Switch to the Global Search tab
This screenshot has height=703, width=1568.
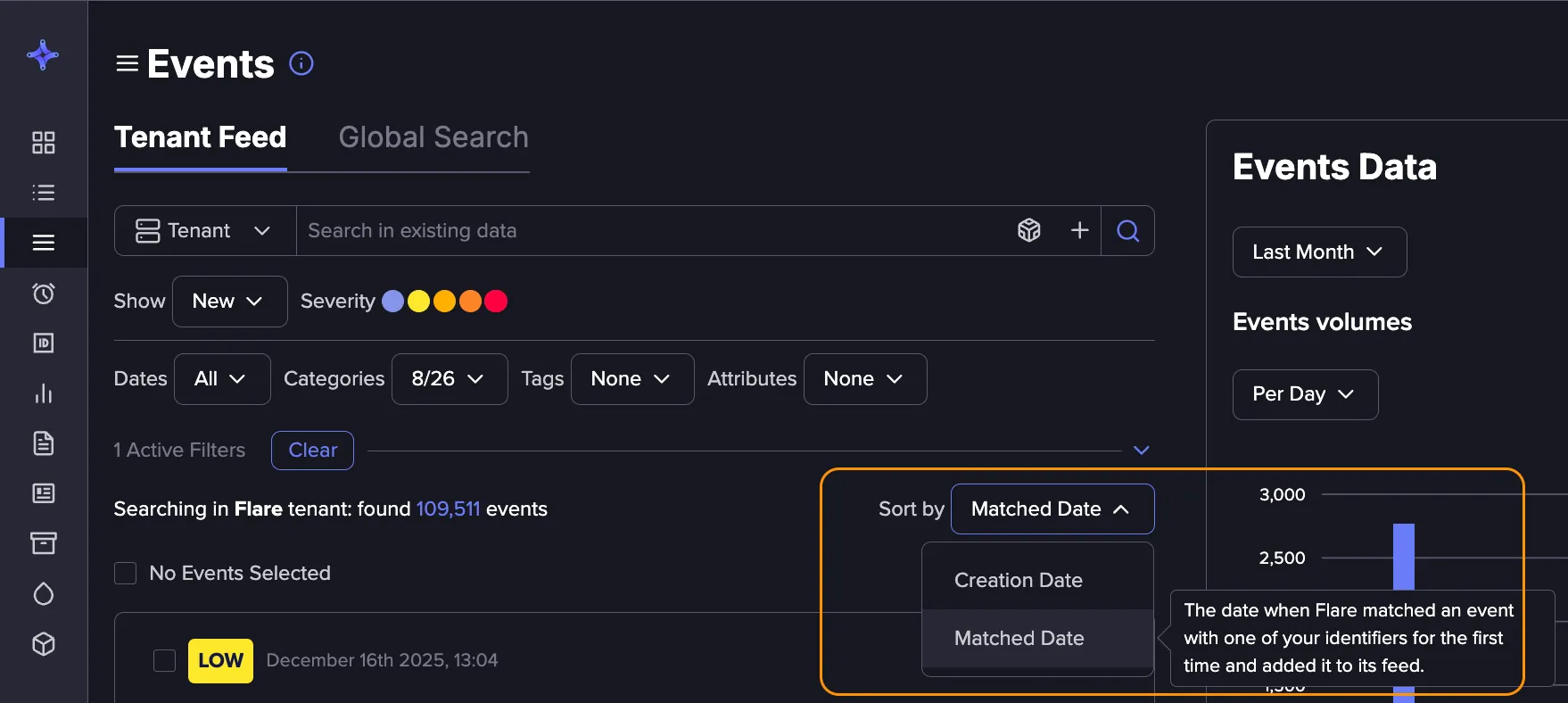(x=433, y=137)
